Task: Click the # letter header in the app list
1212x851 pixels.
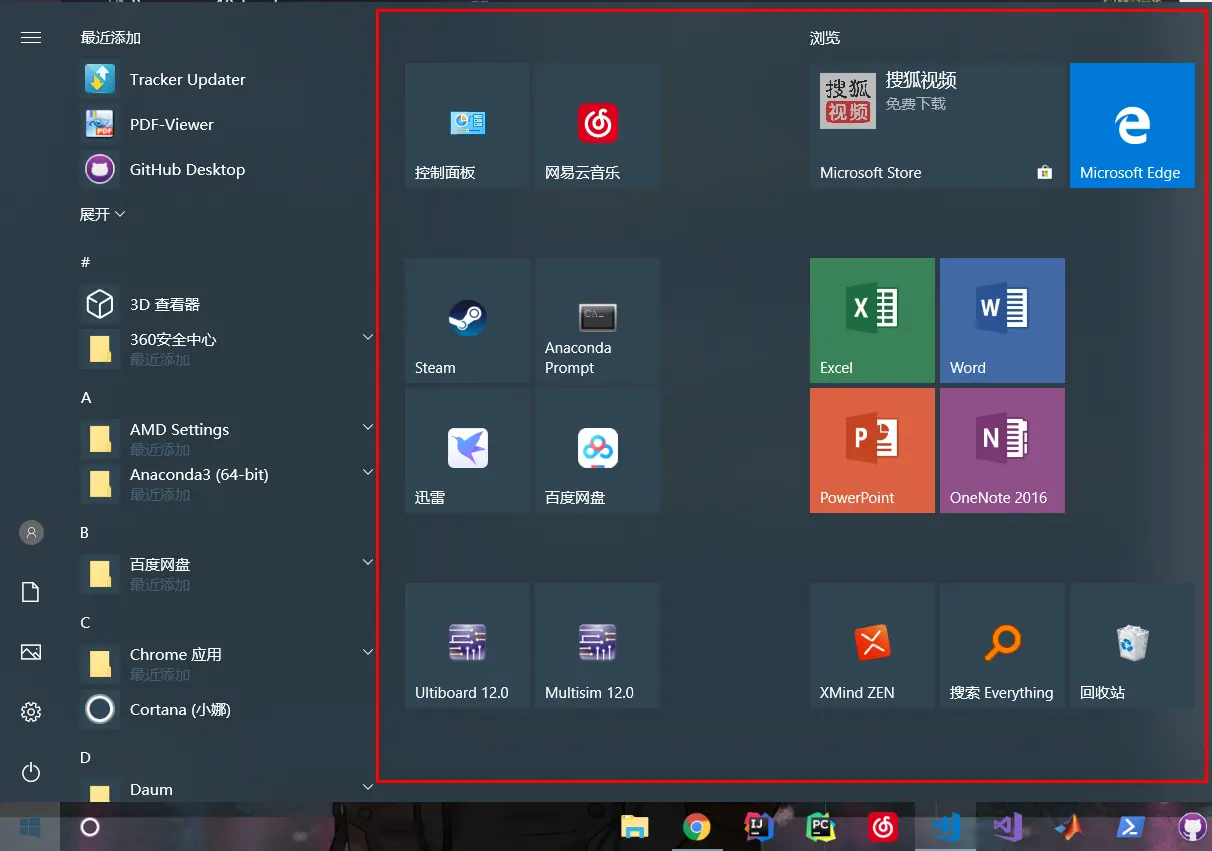Action: [x=85, y=262]
